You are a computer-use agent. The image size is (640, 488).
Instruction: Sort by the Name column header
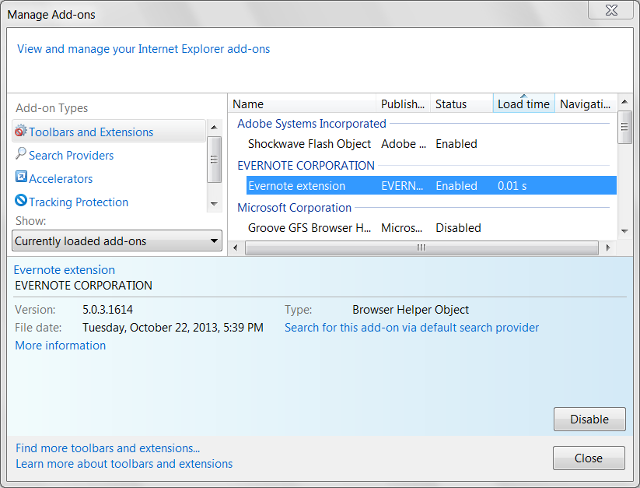click(302, 104)
